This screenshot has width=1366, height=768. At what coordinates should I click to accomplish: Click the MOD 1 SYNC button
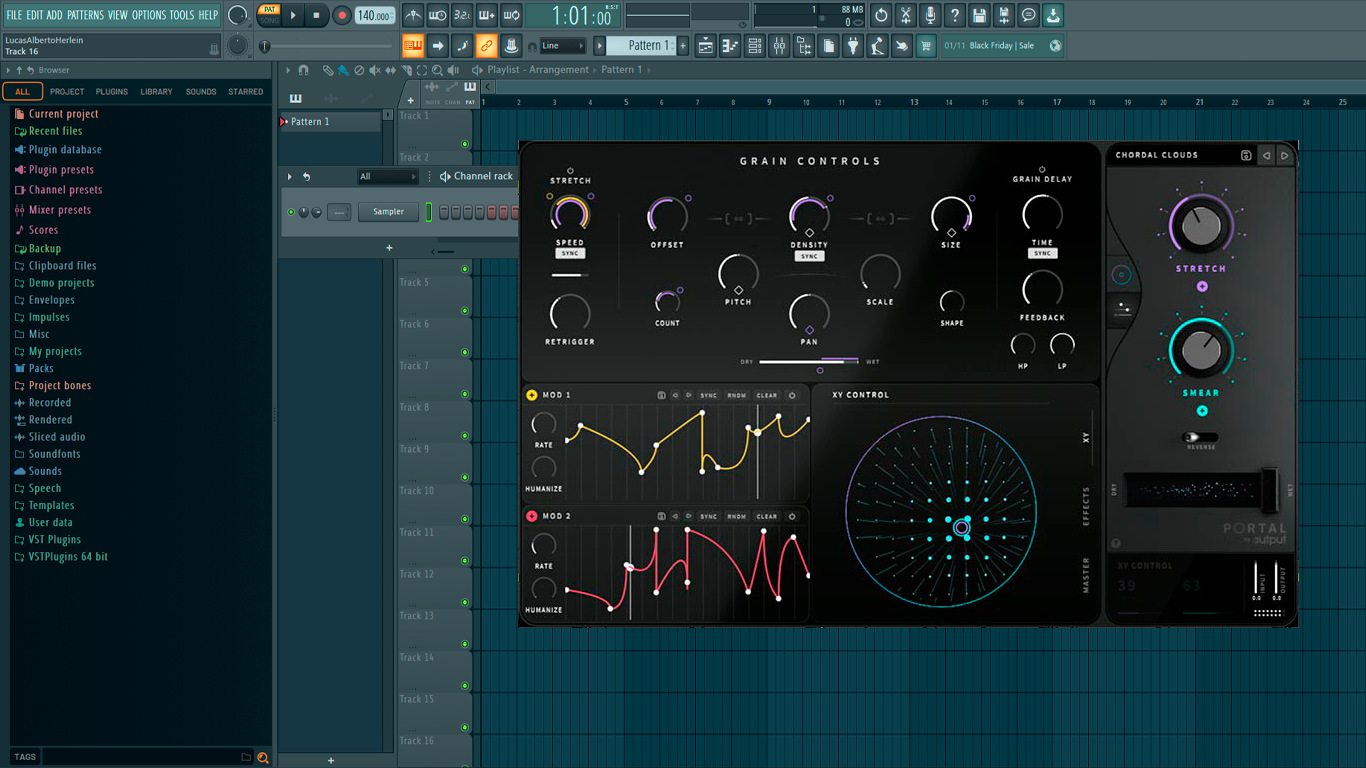point(709,395)
